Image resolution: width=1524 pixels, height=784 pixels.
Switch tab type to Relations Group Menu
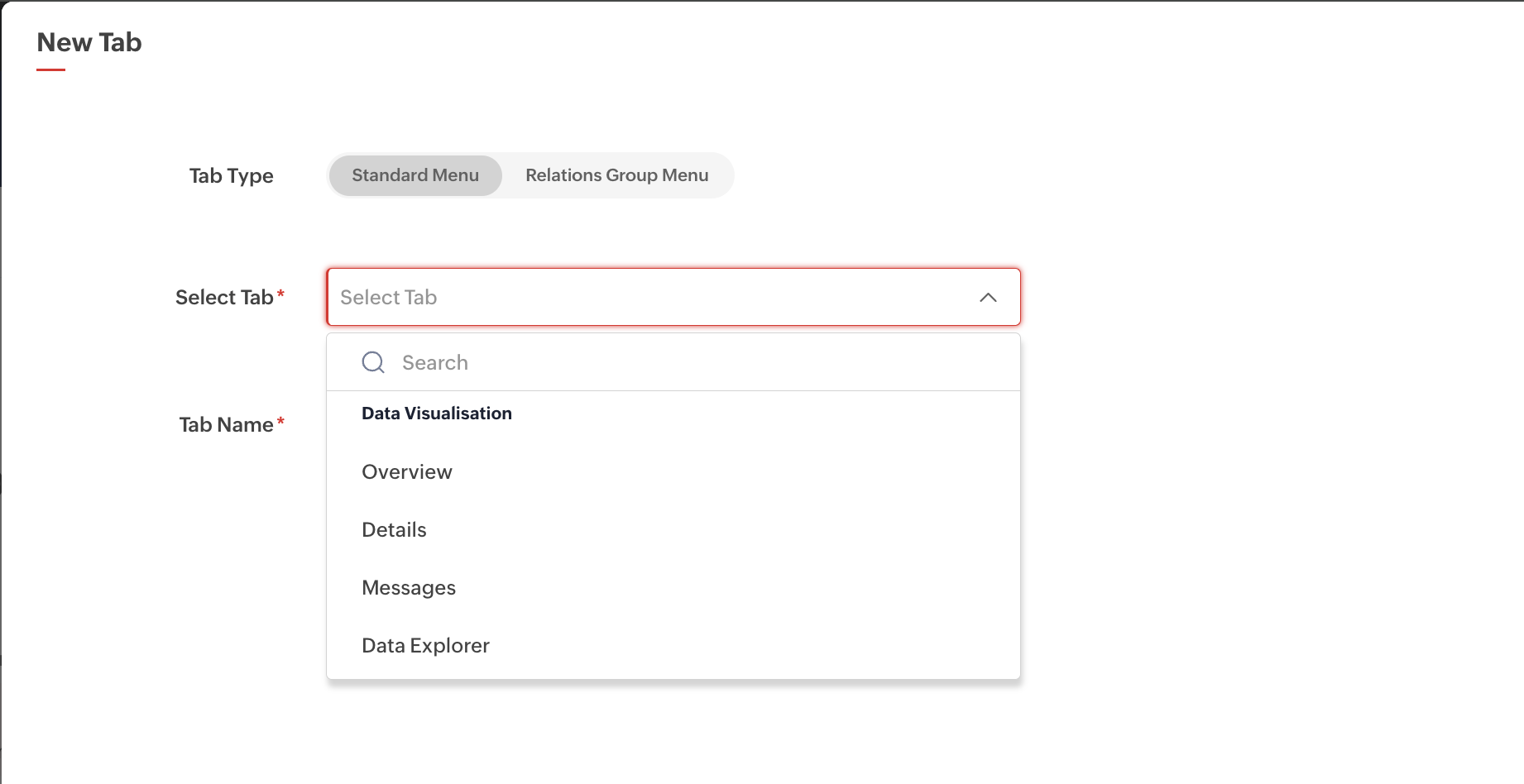pyautogui.click(x=616, y=175)
